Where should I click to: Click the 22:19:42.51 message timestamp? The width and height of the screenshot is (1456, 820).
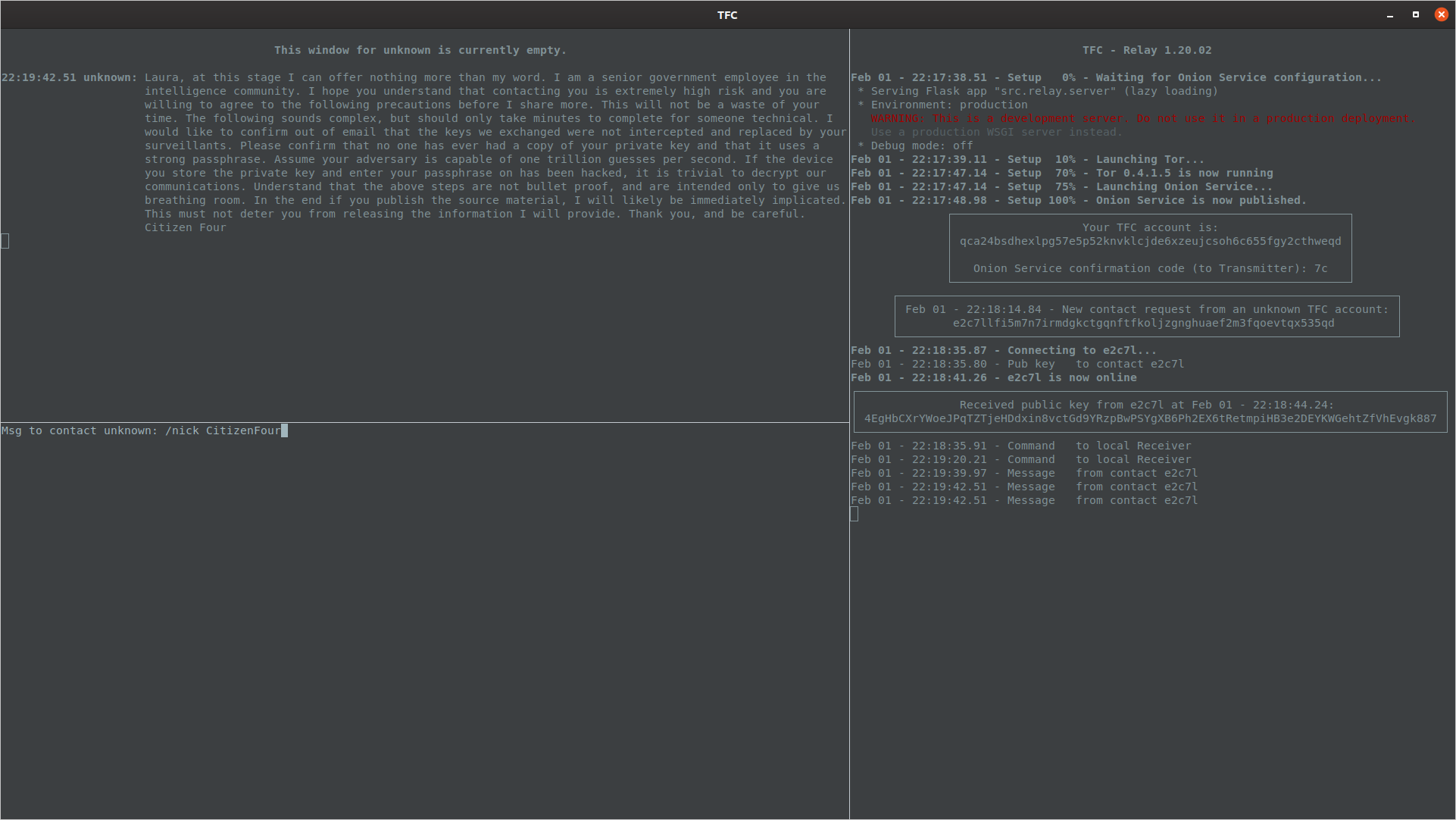[39, 77]
